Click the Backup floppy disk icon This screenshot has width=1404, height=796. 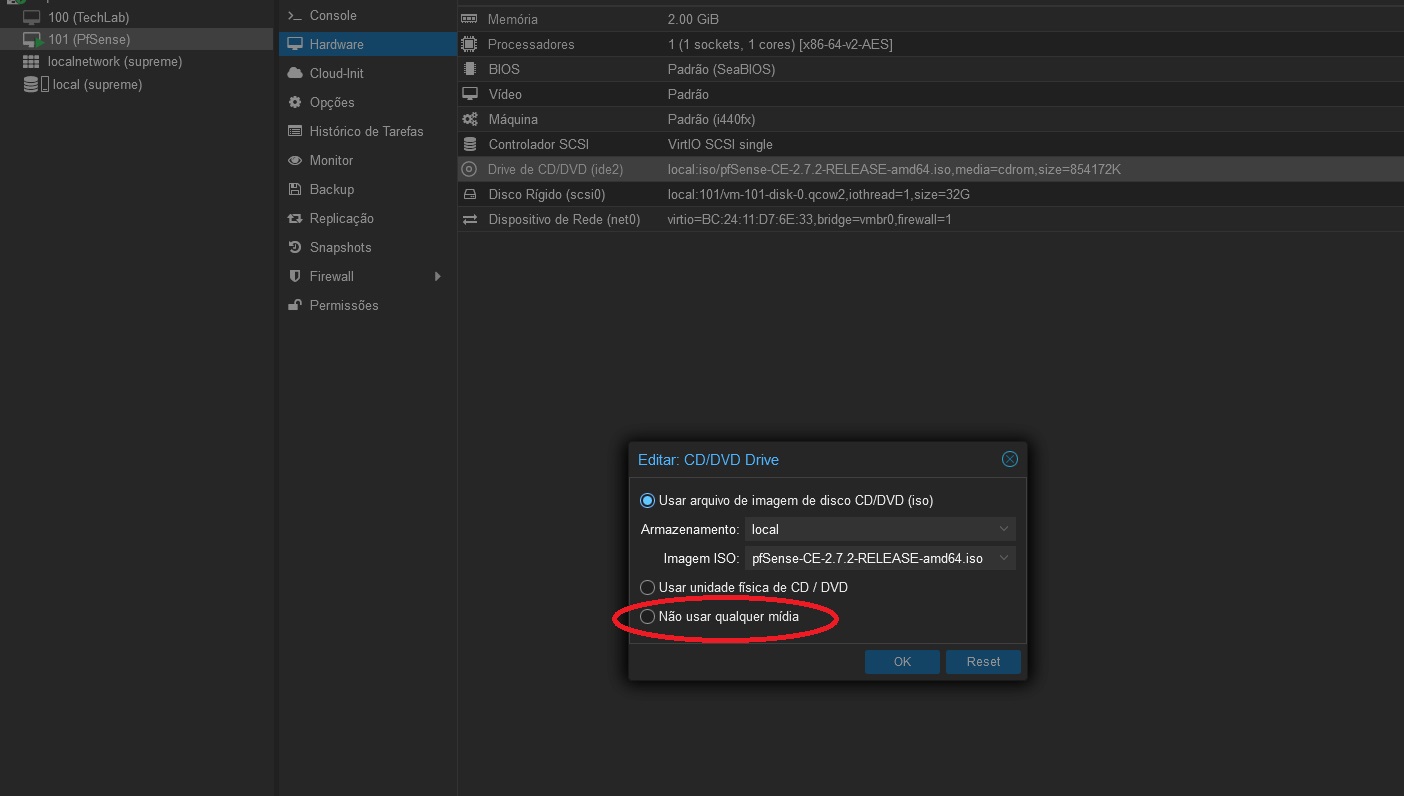[295, 189]
